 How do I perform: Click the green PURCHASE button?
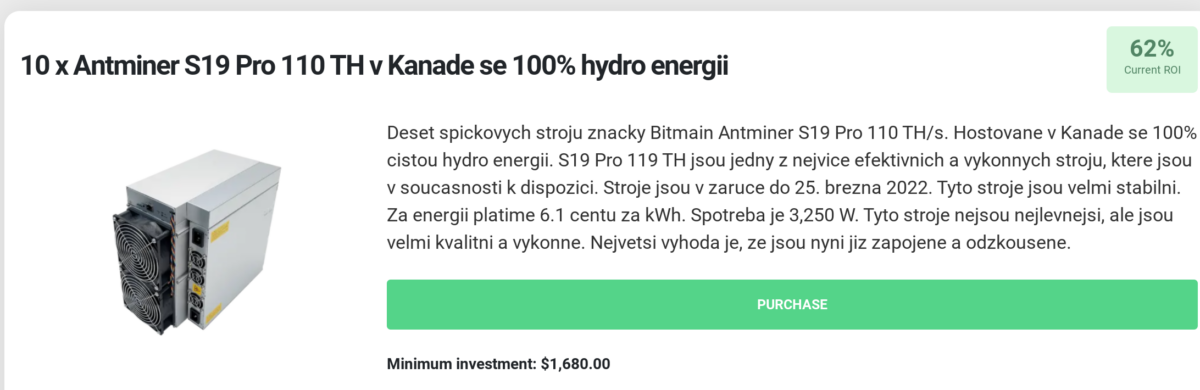click(791, 304)
